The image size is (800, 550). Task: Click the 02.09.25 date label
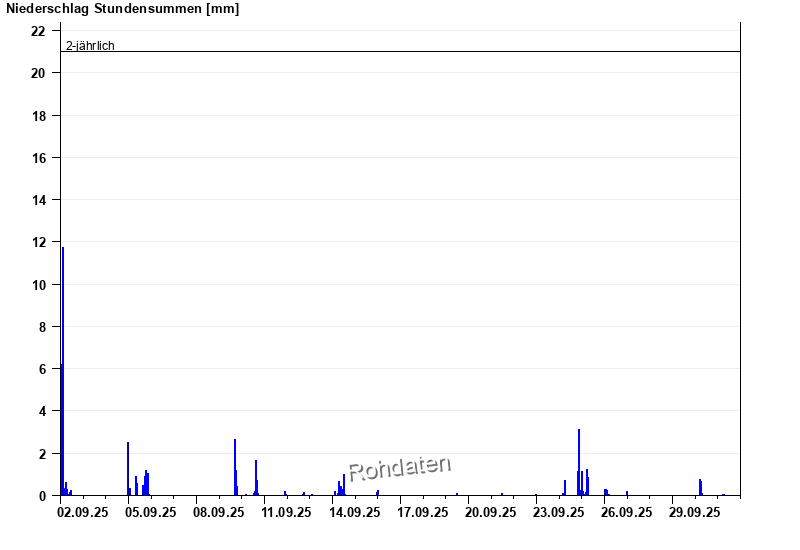83,512
